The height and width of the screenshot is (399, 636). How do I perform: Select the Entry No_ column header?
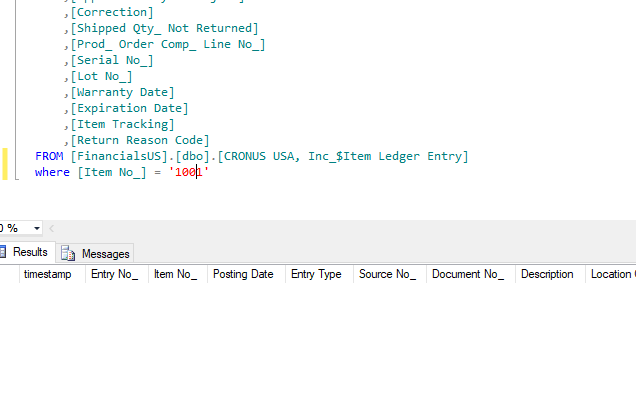click(117, 274)
